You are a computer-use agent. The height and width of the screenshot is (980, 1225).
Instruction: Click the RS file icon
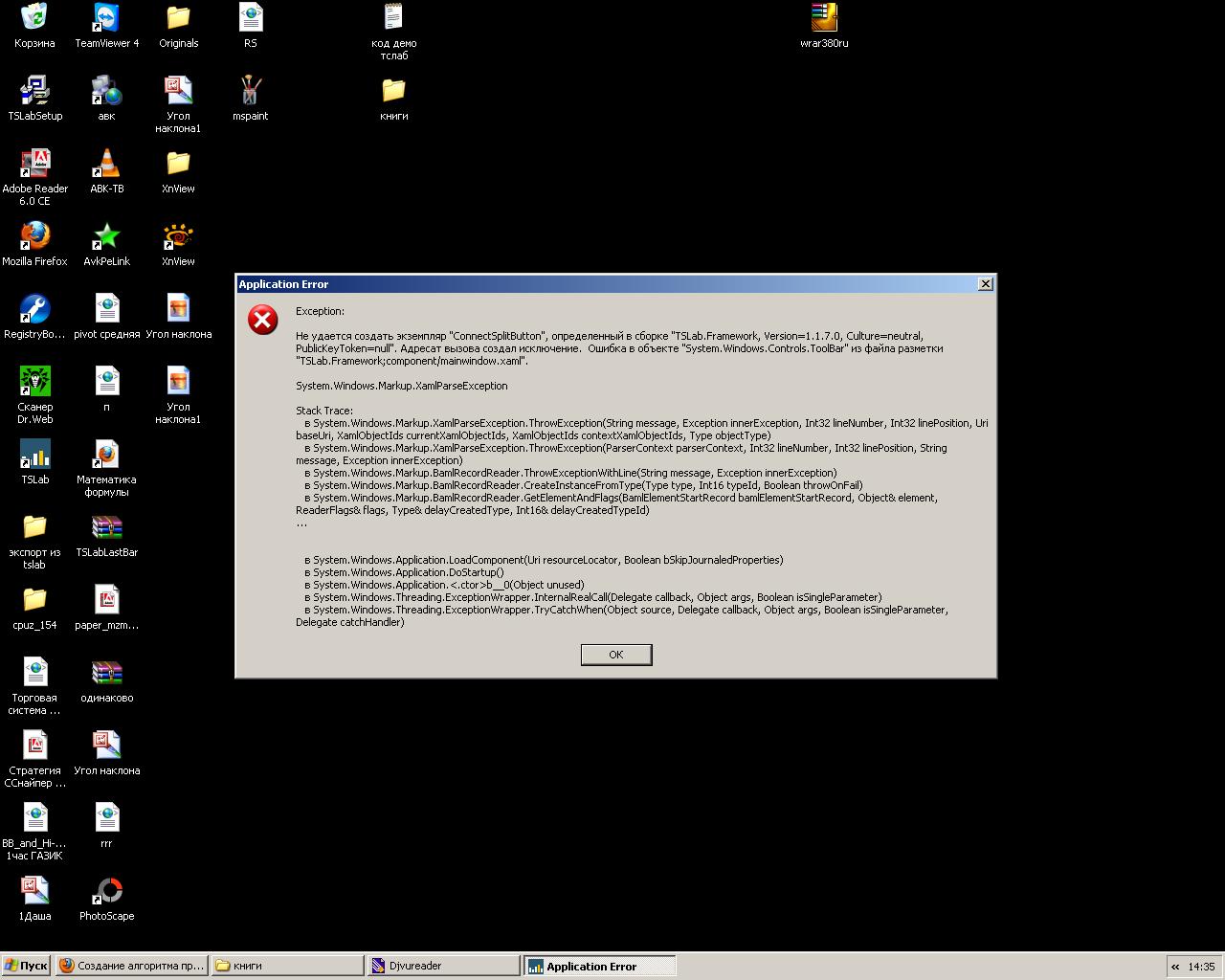click(x=250, y=26)
